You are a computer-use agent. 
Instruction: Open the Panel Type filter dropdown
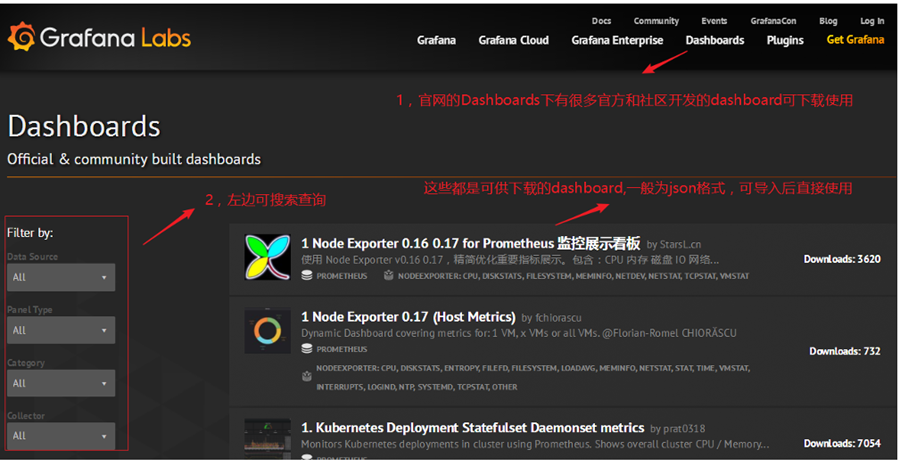[x=61, y=330]
